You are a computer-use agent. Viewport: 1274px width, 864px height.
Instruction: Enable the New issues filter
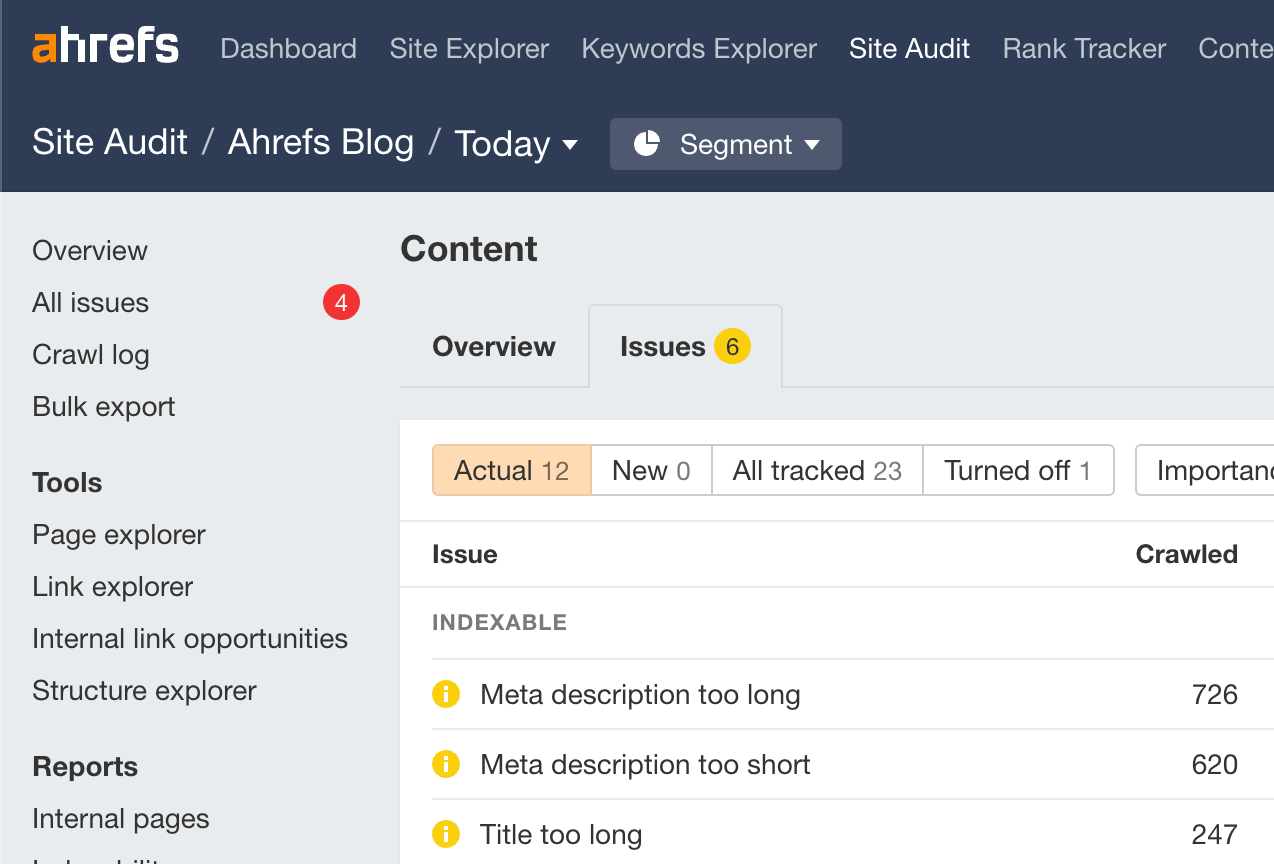[x=651, y=470]
